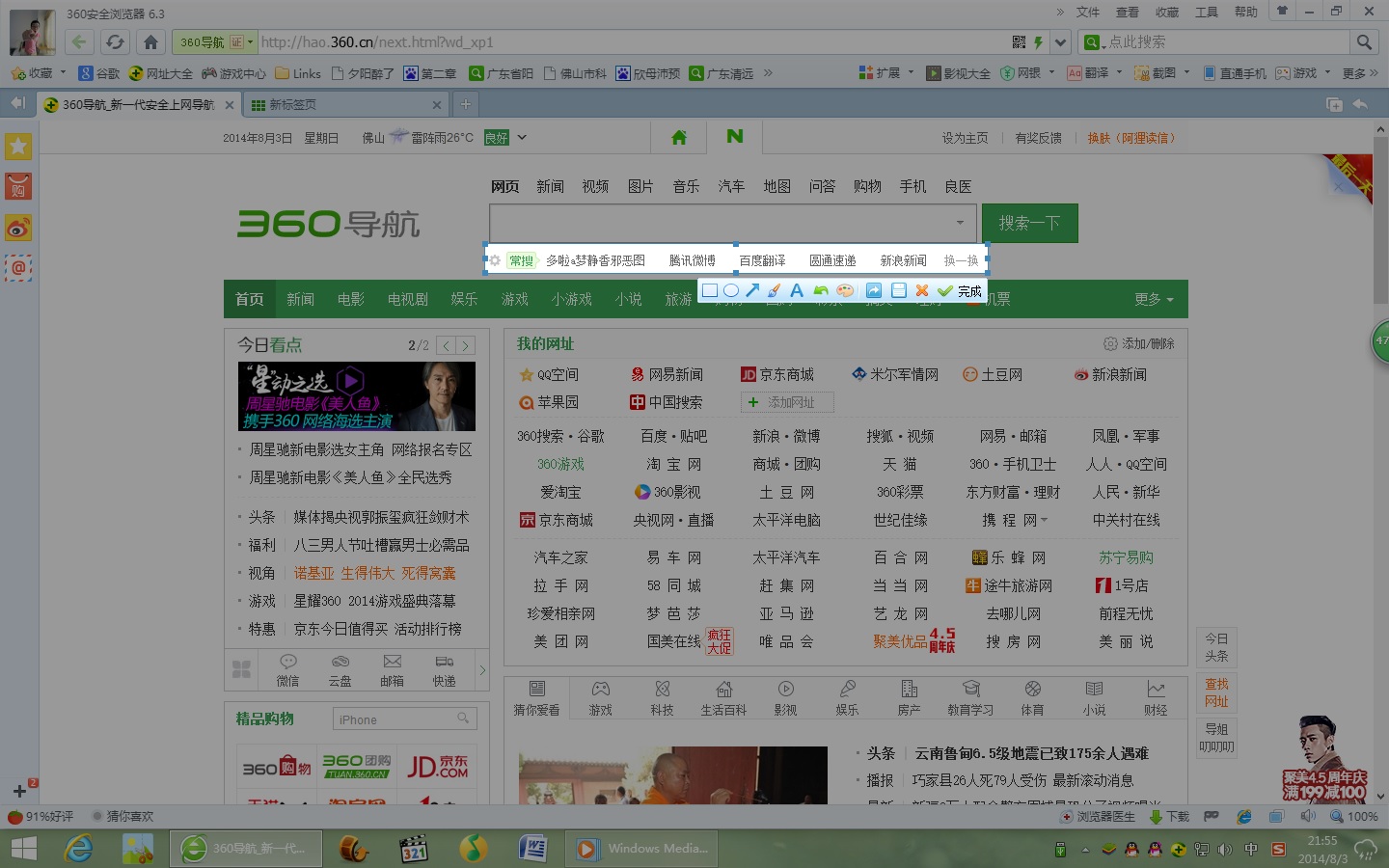The image size is (1389, 868).
Task: Click the lightning speed mode icon
Action: [x=1038, y=42]
